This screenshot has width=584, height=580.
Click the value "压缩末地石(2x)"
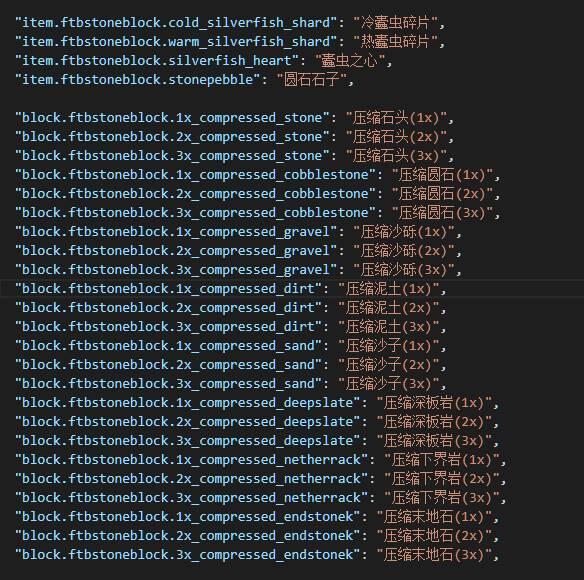point(434,536)
